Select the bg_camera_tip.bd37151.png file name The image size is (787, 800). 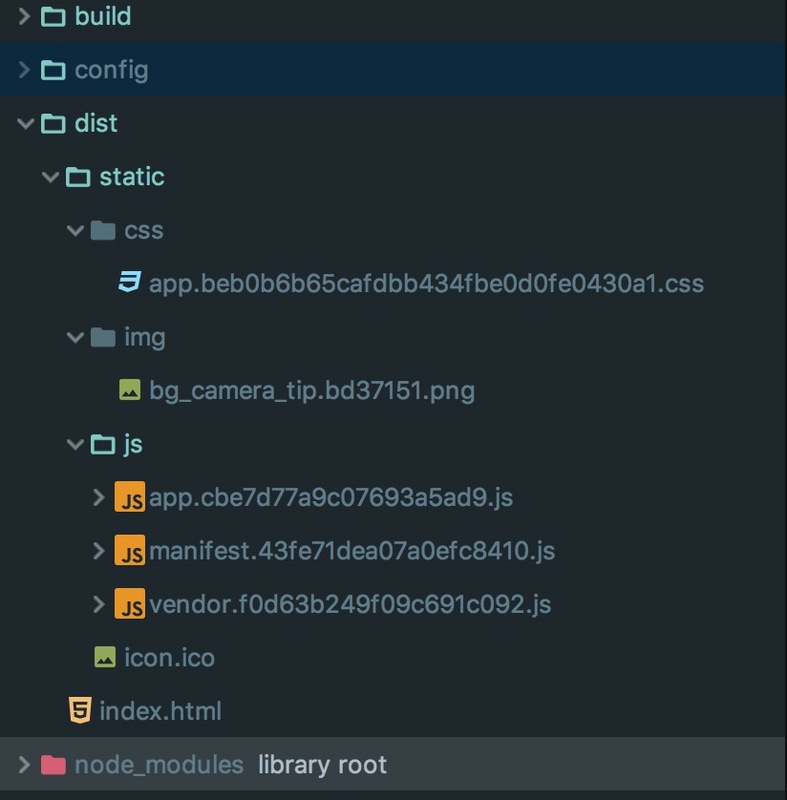312,391
